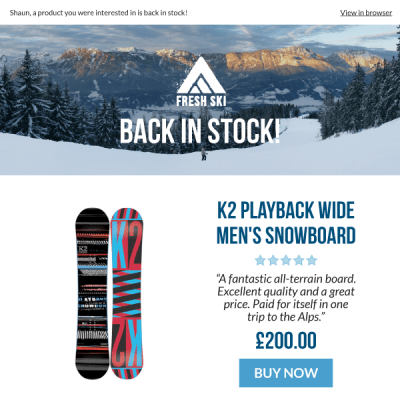Image resolution: width=400 pixels, height=408 pixels.
Task: Click the BUY NOW button
Action: coord(286,373)
